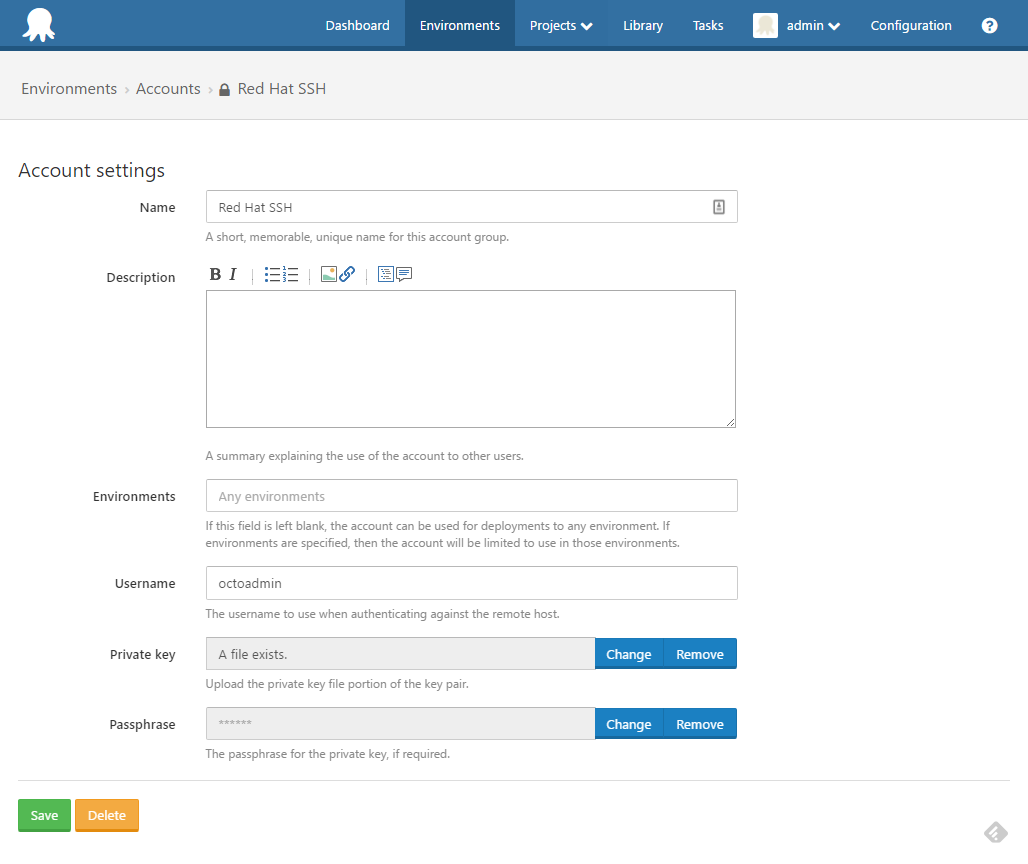Apply bold formatting in the description editor
Image resolution: width=1028 pixels, height=864 pixels.
tap(215, 274)
